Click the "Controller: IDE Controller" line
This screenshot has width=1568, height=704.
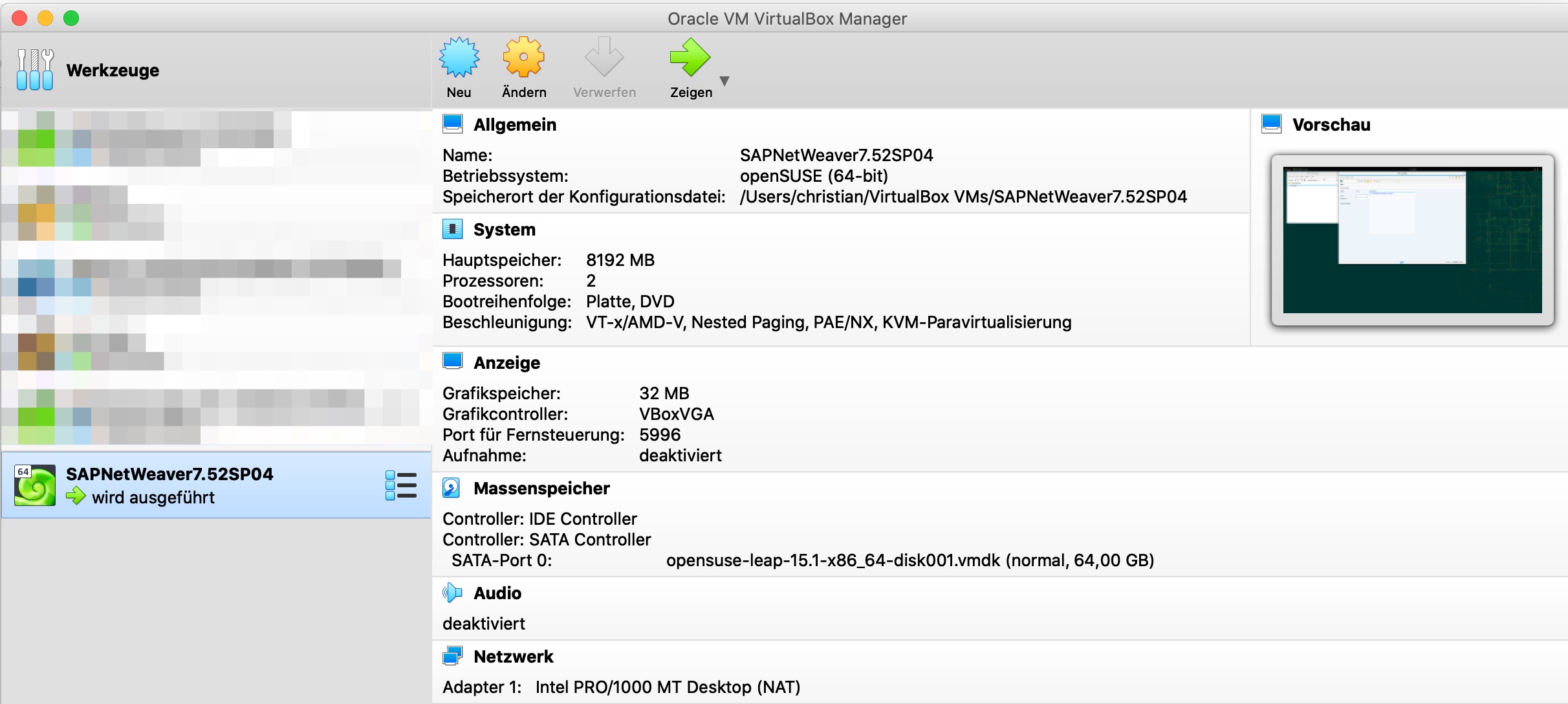point(539,519)
